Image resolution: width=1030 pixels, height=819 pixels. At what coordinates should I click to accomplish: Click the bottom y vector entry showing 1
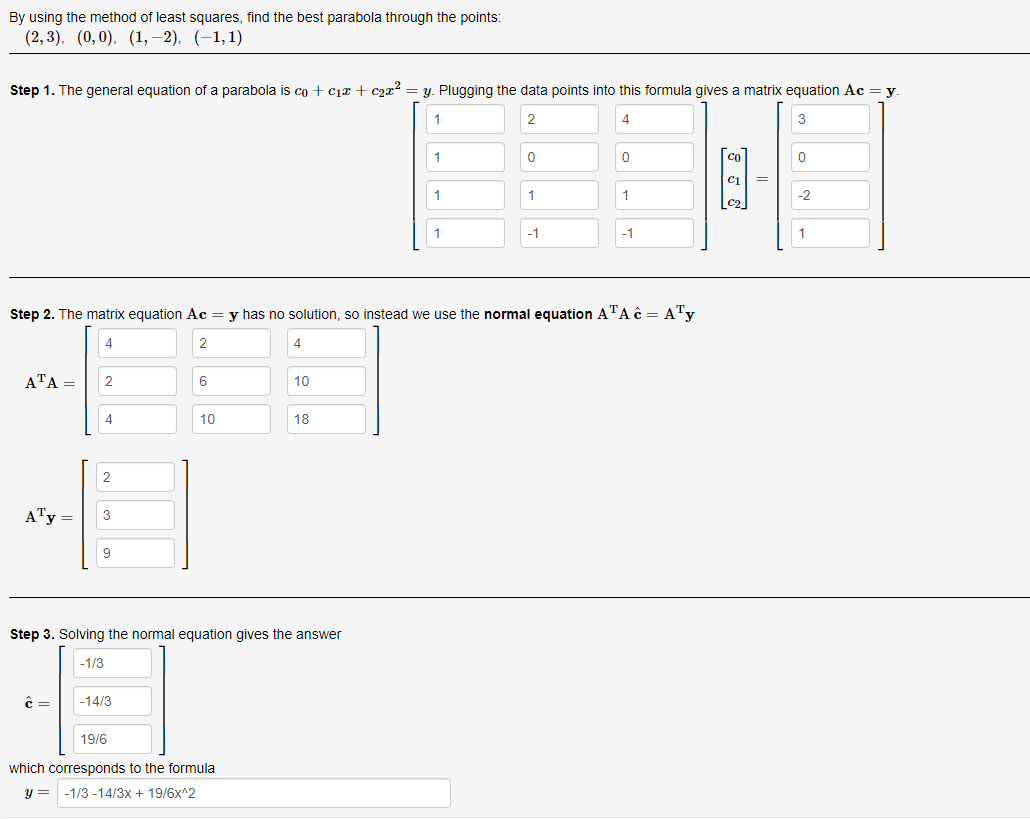tap(829, 232)
